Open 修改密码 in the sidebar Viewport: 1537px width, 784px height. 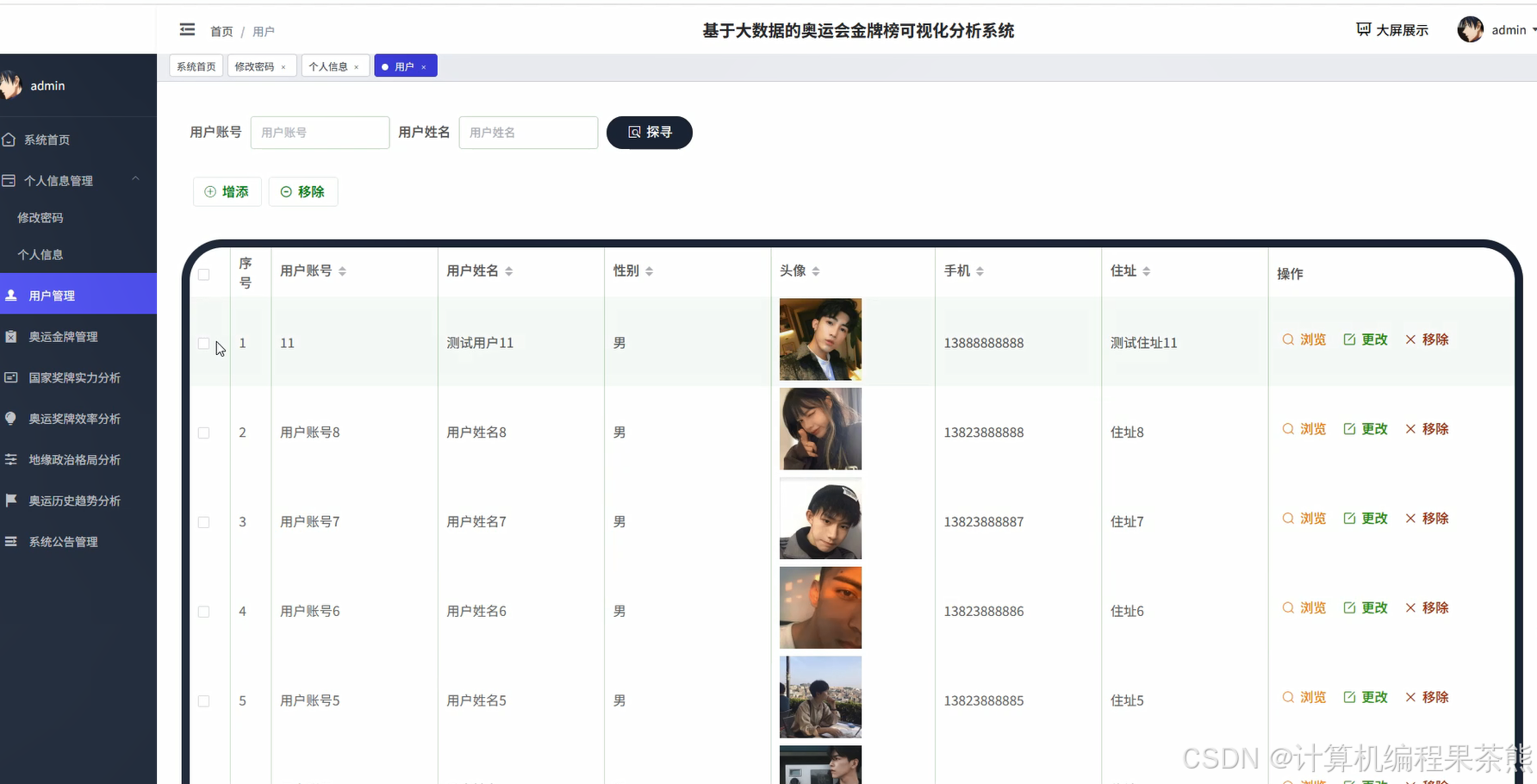coord(78,218)
